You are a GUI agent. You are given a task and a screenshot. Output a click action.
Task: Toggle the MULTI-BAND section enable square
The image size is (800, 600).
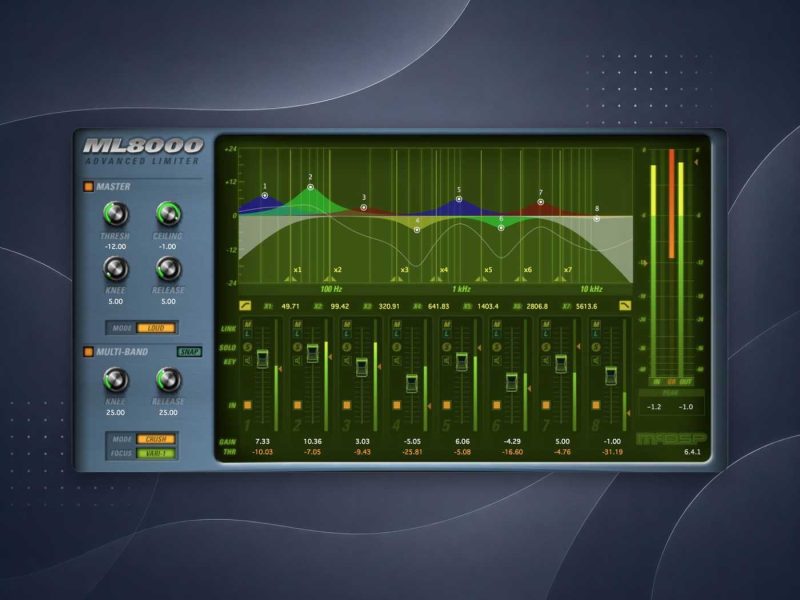coord(89,352)
